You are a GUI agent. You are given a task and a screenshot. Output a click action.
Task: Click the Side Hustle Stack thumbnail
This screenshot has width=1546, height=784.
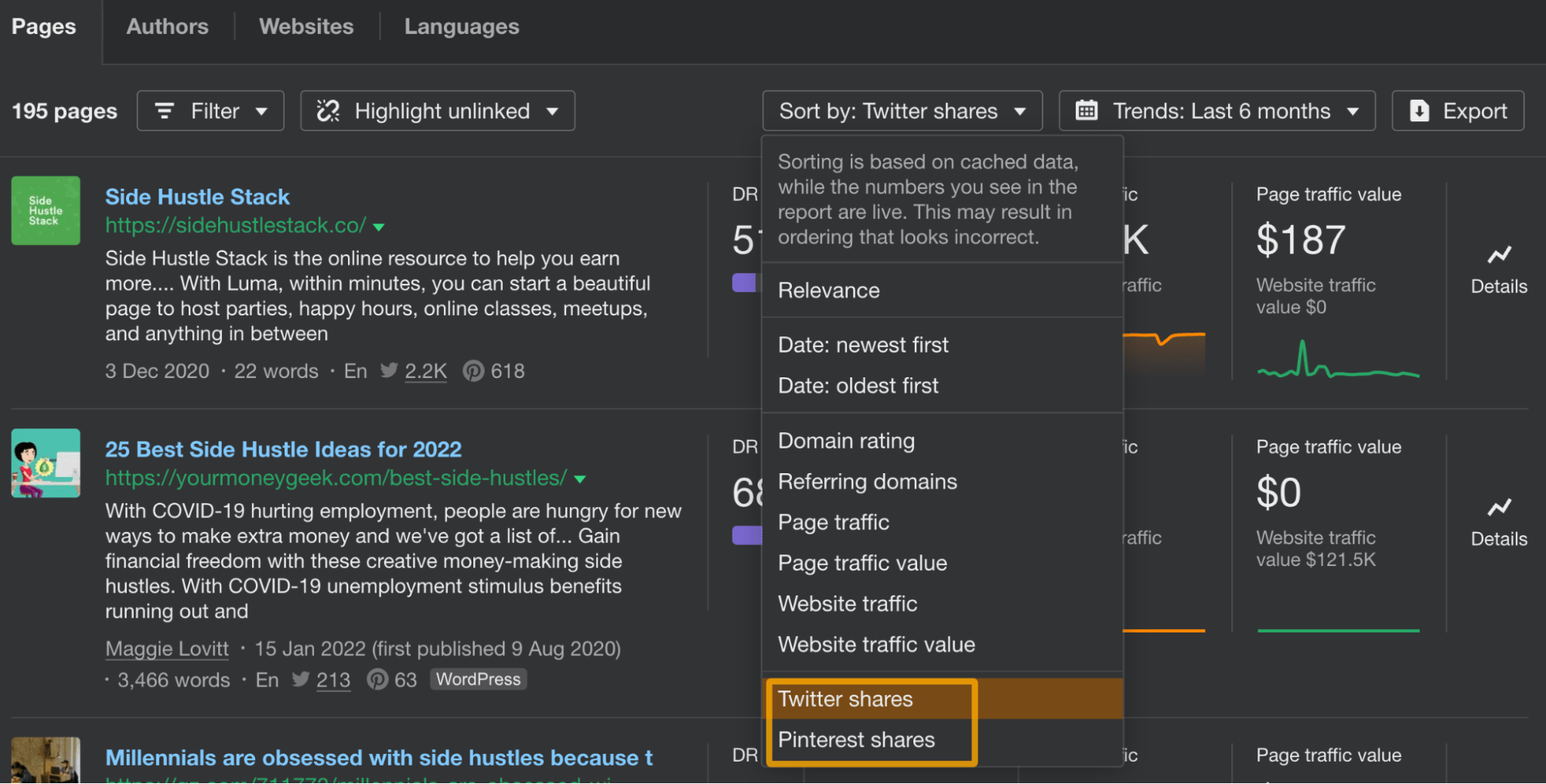click(x=46, y=210)
